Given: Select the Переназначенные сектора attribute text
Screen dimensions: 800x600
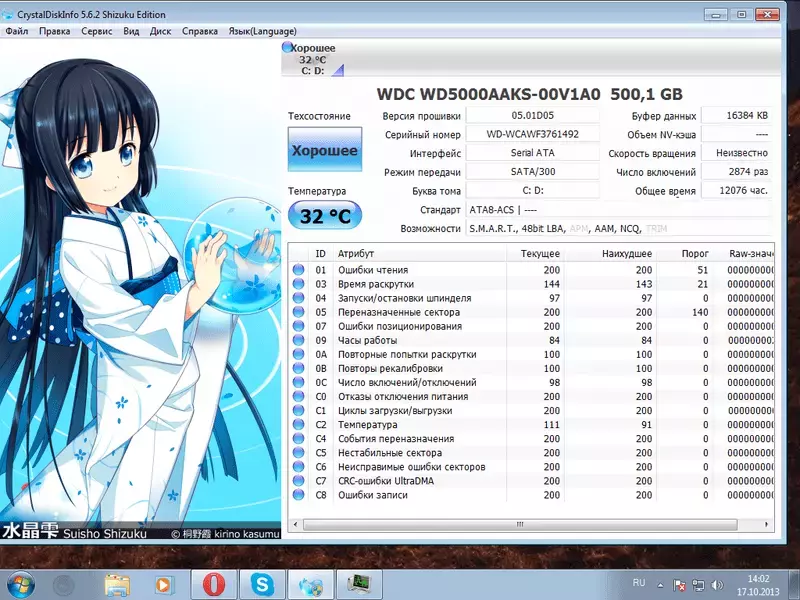Looking at the screenshot, I should tap(399, 312).
